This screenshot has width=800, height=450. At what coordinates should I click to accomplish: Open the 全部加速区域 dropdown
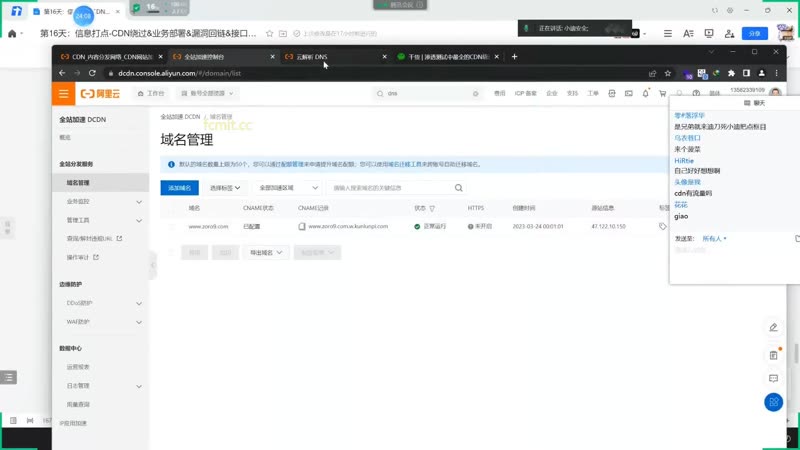pyautogui.click(x=288, y=188)
